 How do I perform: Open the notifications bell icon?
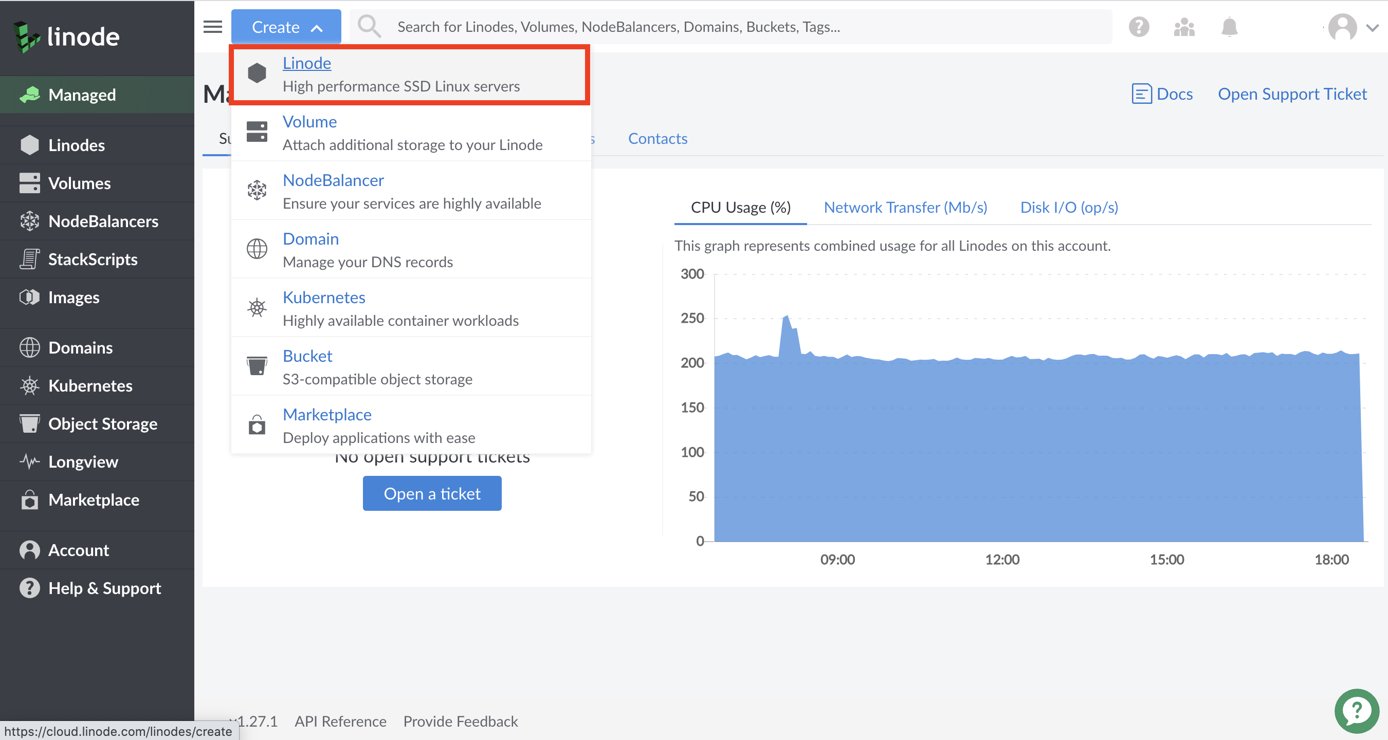[x=1229, y=27]
